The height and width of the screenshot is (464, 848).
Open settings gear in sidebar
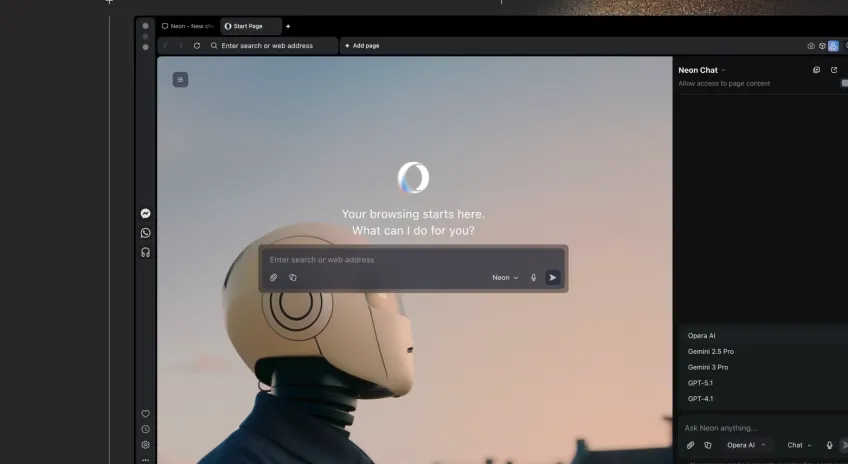(x=145, y=445)
